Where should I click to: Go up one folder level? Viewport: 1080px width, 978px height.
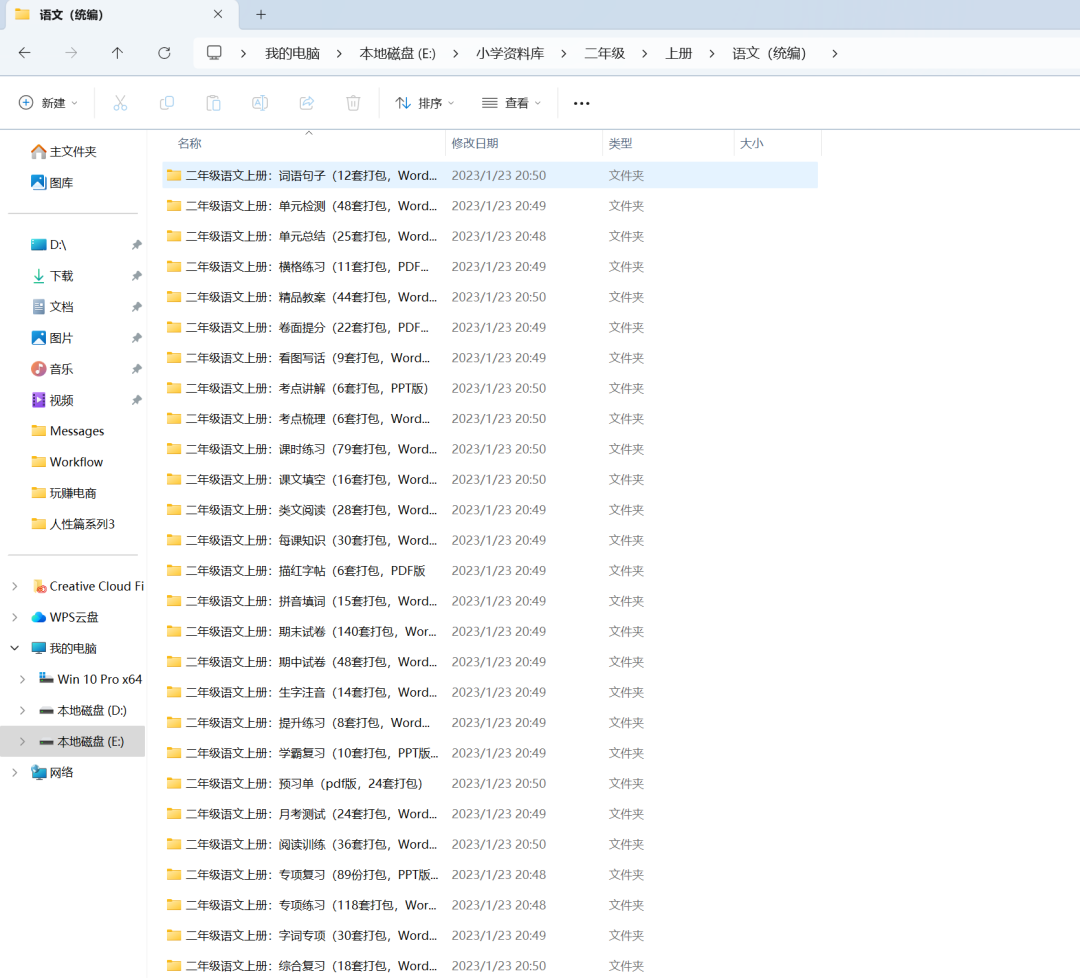[117, 53]
